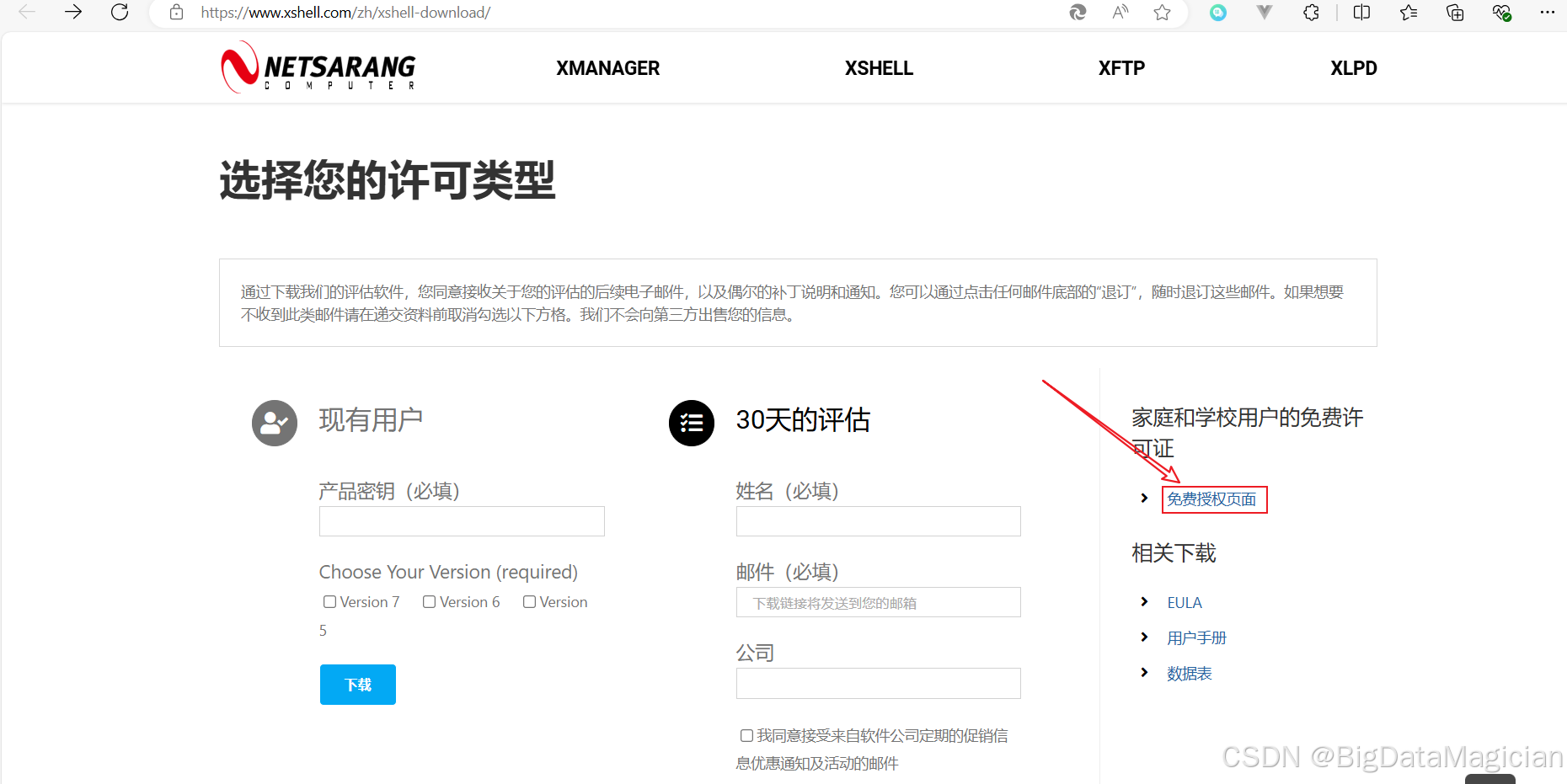Click the URL address bar text
1567x784 pixels.
point(345,13)
